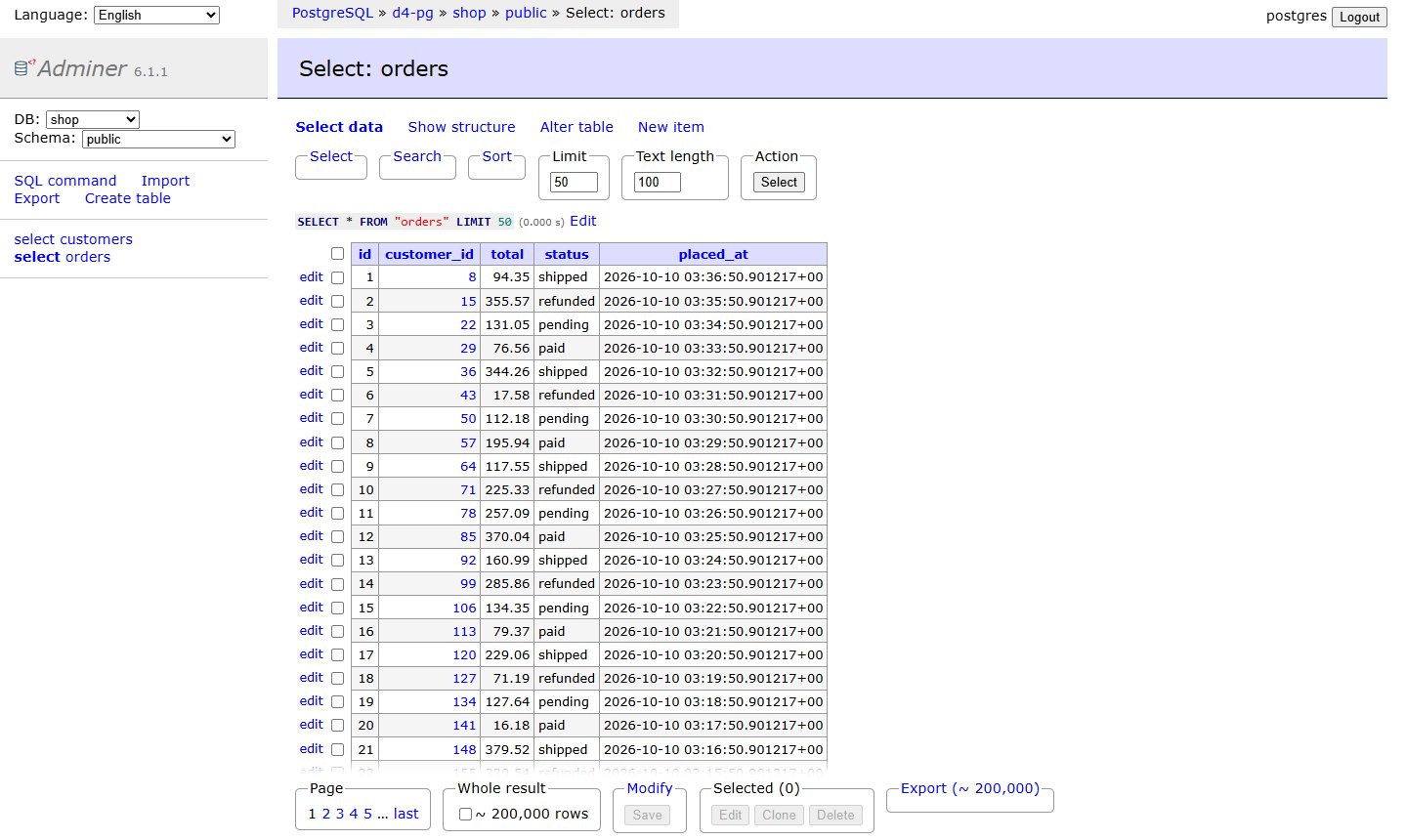Expand the Select columns fieldset
Screen dimensions: 1407x840
click(331, 156)
